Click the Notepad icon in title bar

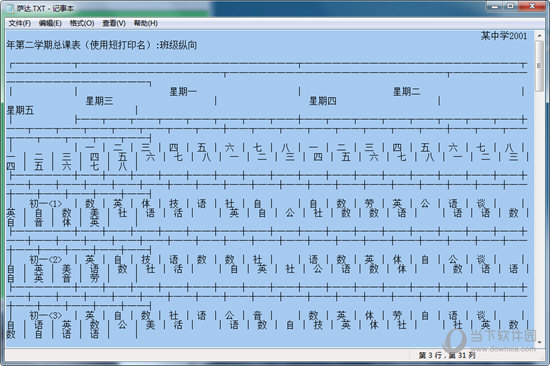(11, 8)
